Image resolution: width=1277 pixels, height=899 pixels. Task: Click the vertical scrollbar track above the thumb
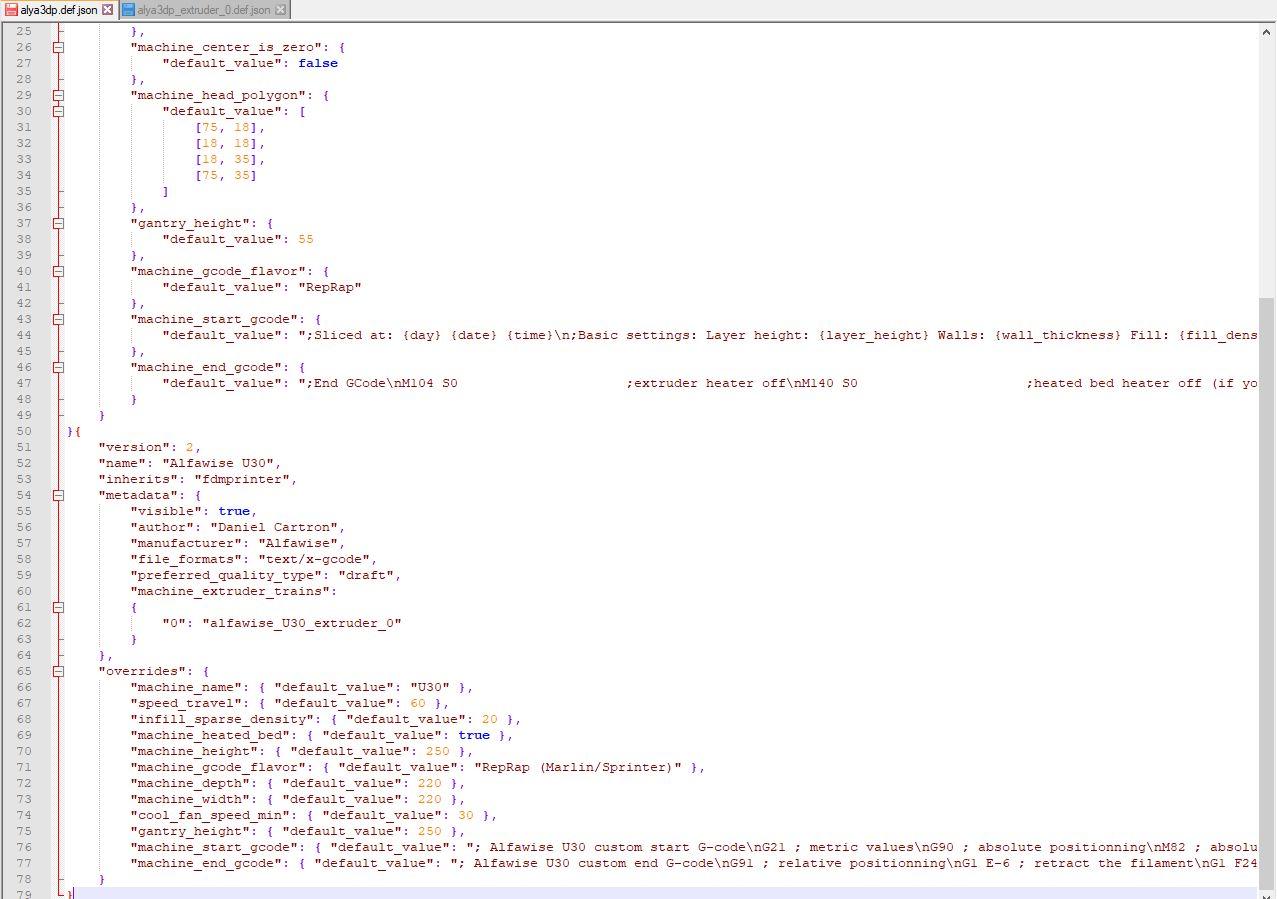(x=1268, y=168)
